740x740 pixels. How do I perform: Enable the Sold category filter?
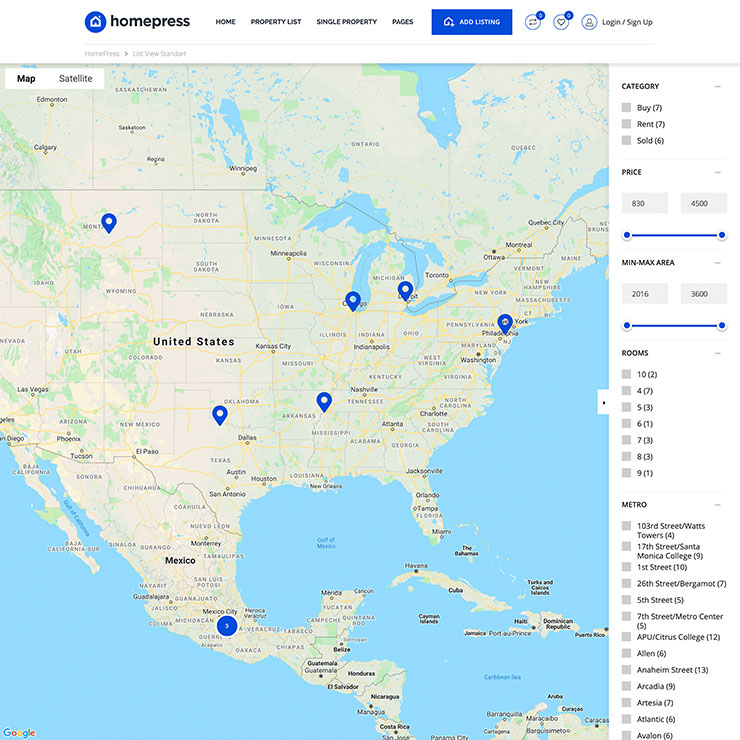point(626,141)
